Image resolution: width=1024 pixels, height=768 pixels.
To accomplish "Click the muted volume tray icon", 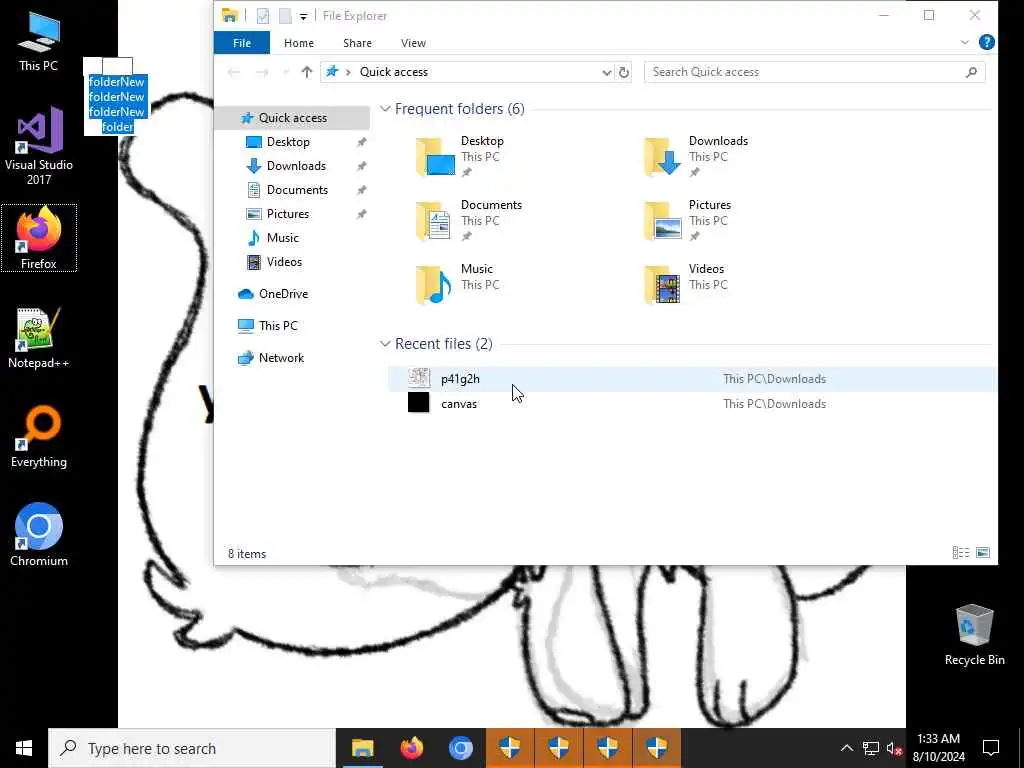I will tap(894, 748).
